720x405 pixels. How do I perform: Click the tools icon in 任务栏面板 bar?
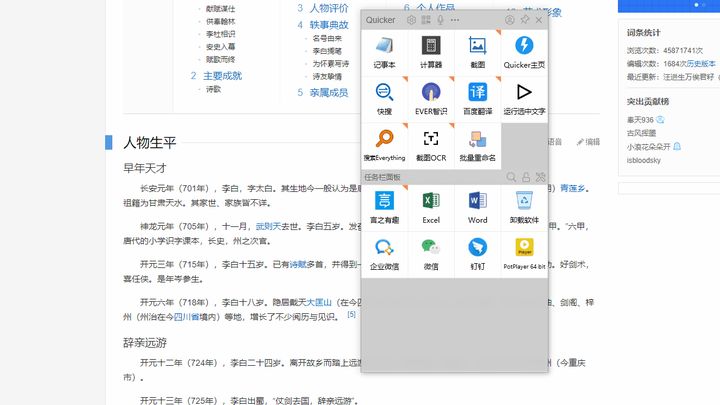click(540, 177)
